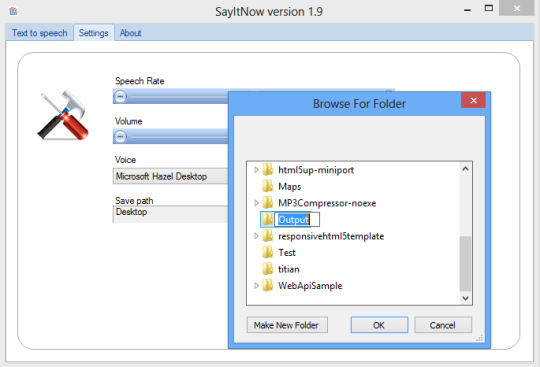Click the Speech Rate slider track

pos(179,97)
